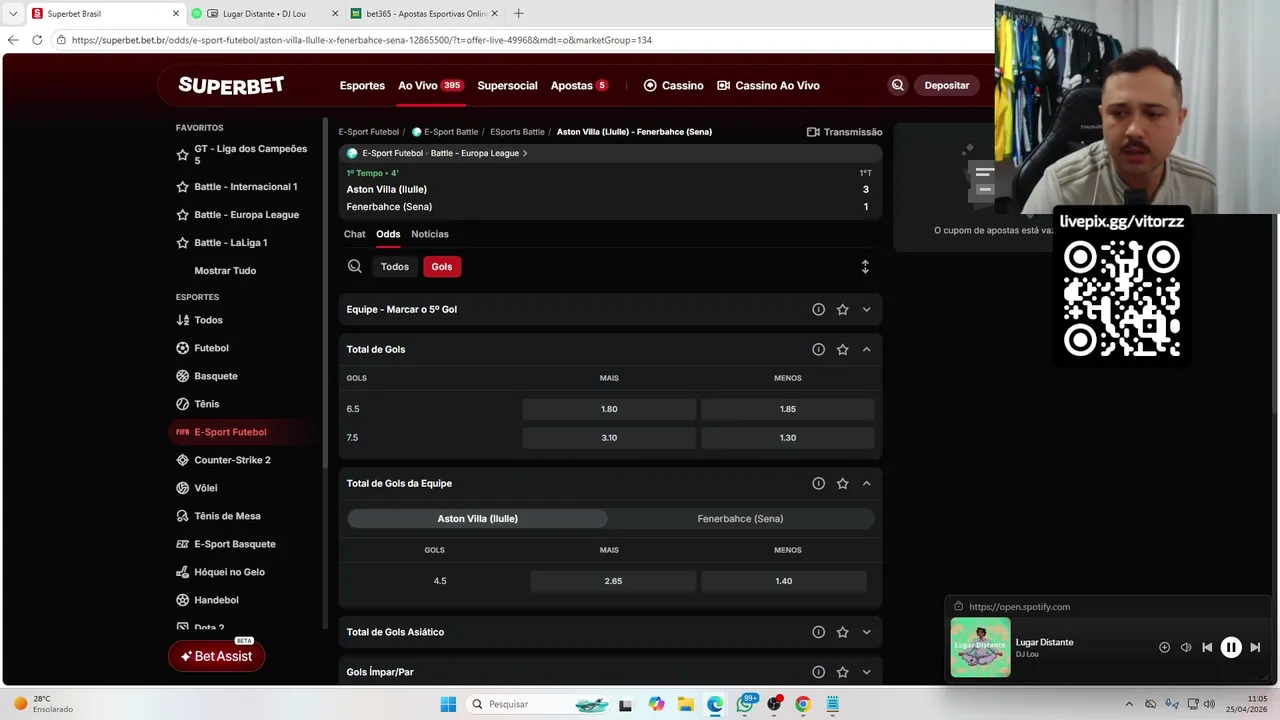Collapse Total de Gols market
The image size is (1280, 720).
(x=866, y=350)
